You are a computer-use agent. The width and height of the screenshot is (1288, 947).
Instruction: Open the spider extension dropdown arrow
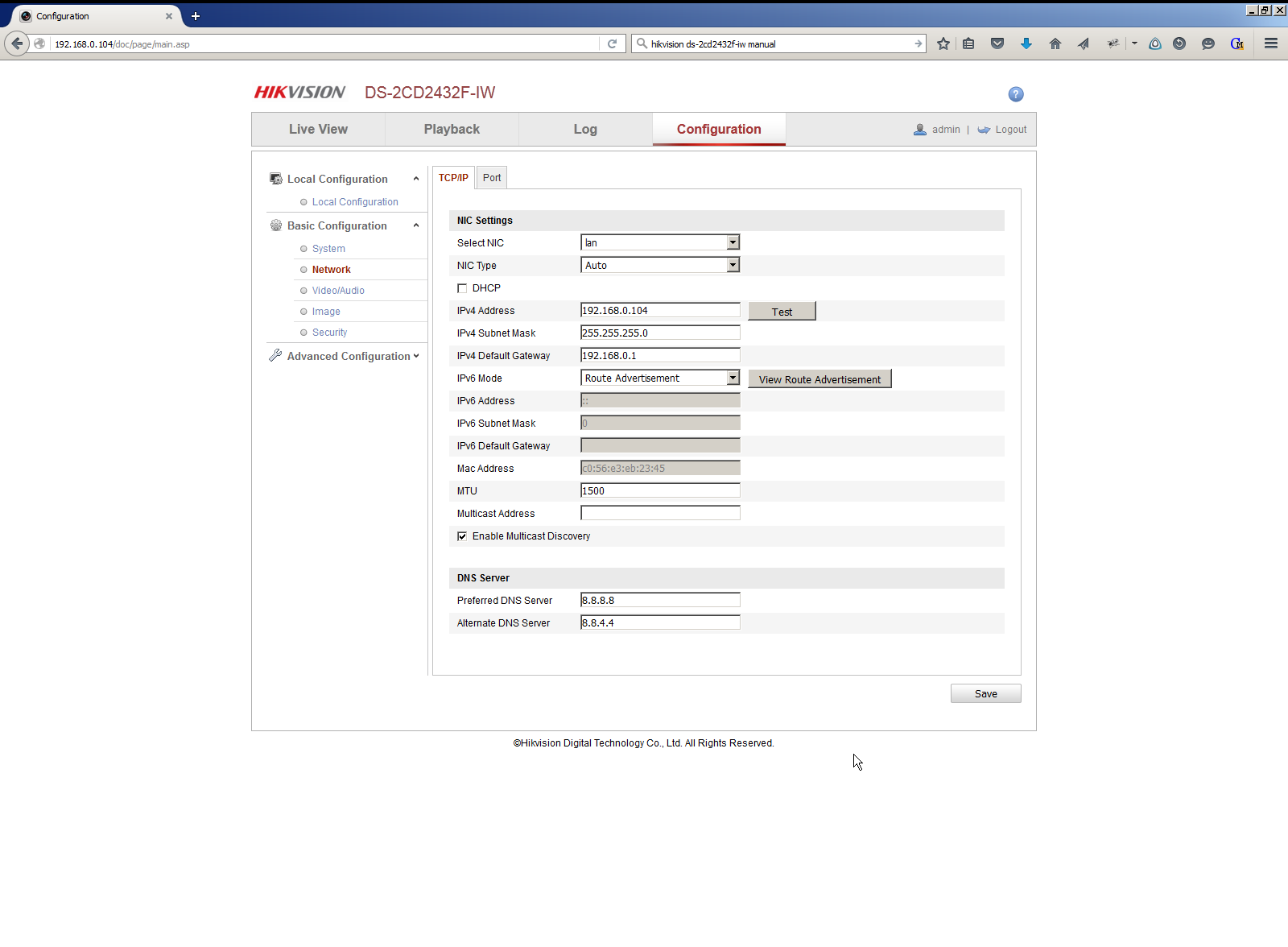click(1134, 43)
